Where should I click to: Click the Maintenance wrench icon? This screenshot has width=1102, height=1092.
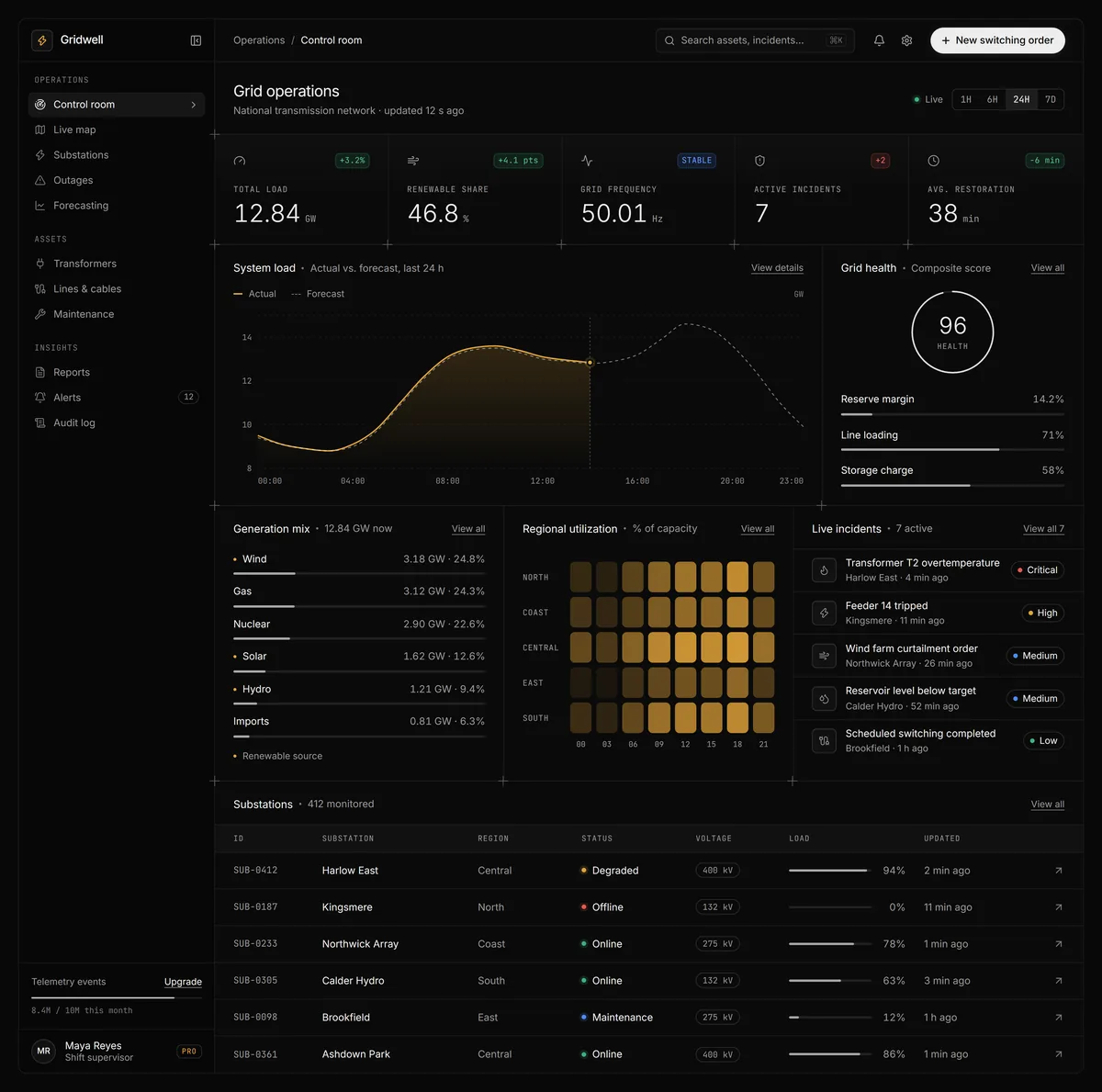click(x=40, y=314)
